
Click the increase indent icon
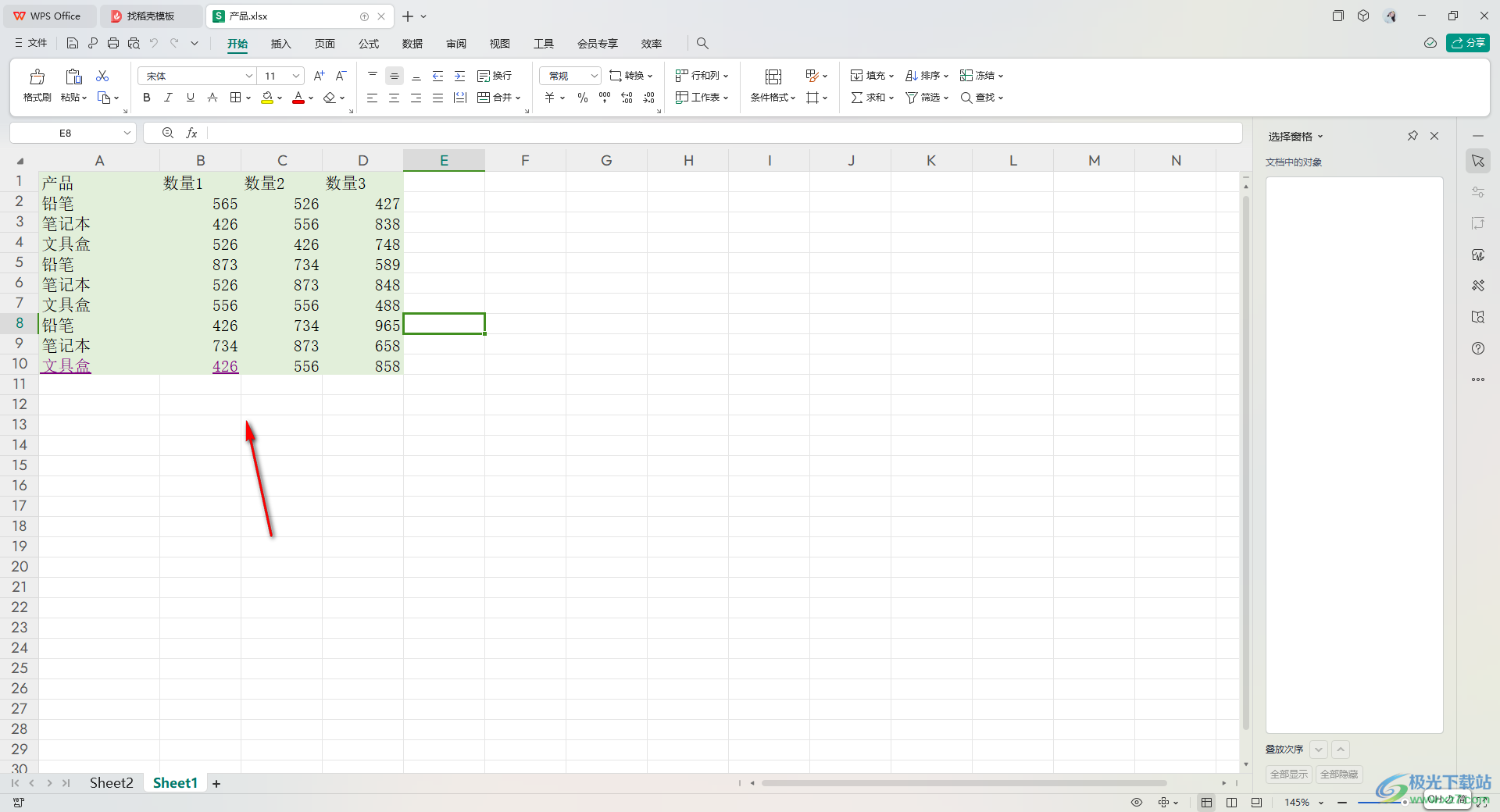460,76
